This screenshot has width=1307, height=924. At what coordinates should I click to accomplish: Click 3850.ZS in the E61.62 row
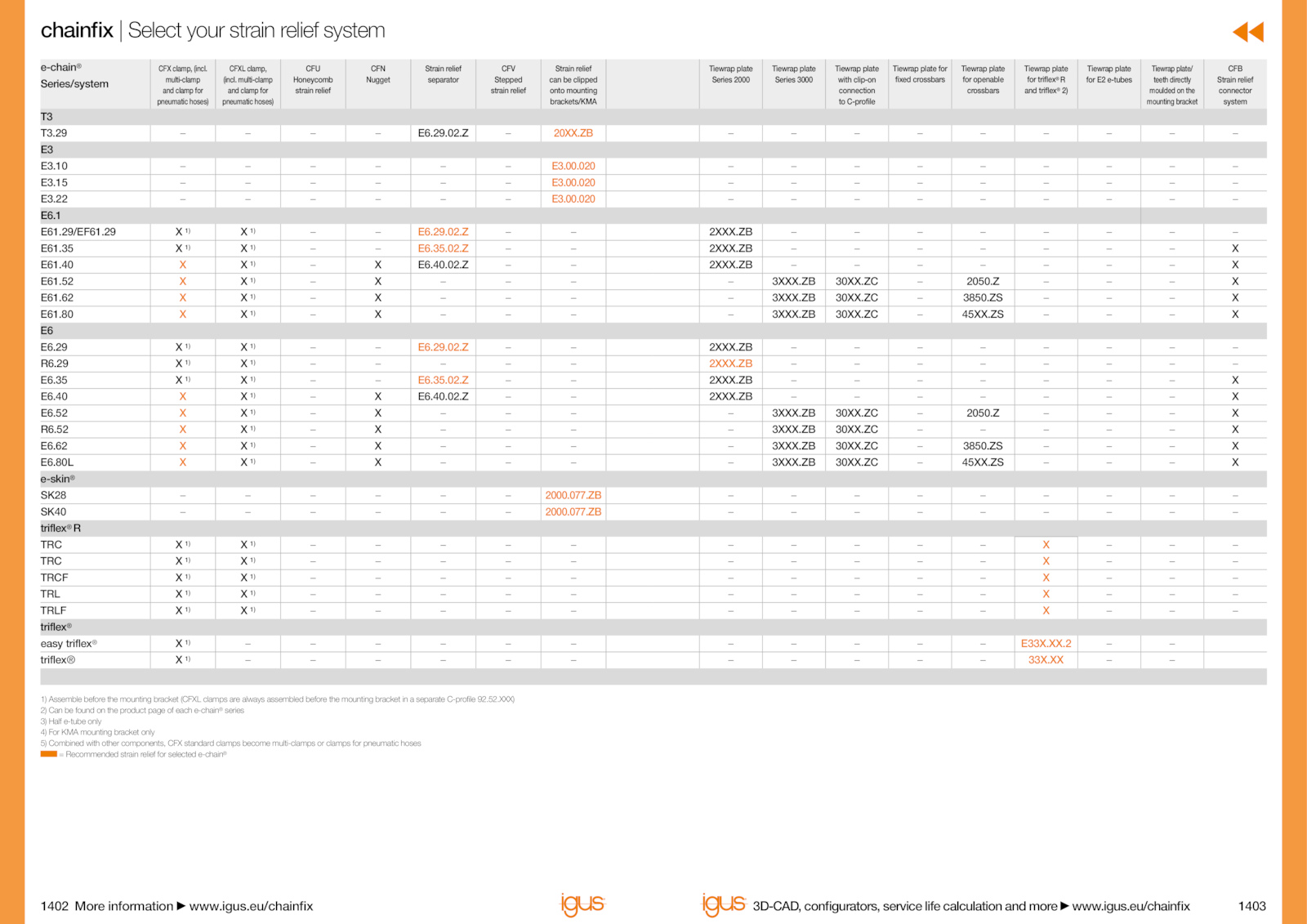point(983,298)
